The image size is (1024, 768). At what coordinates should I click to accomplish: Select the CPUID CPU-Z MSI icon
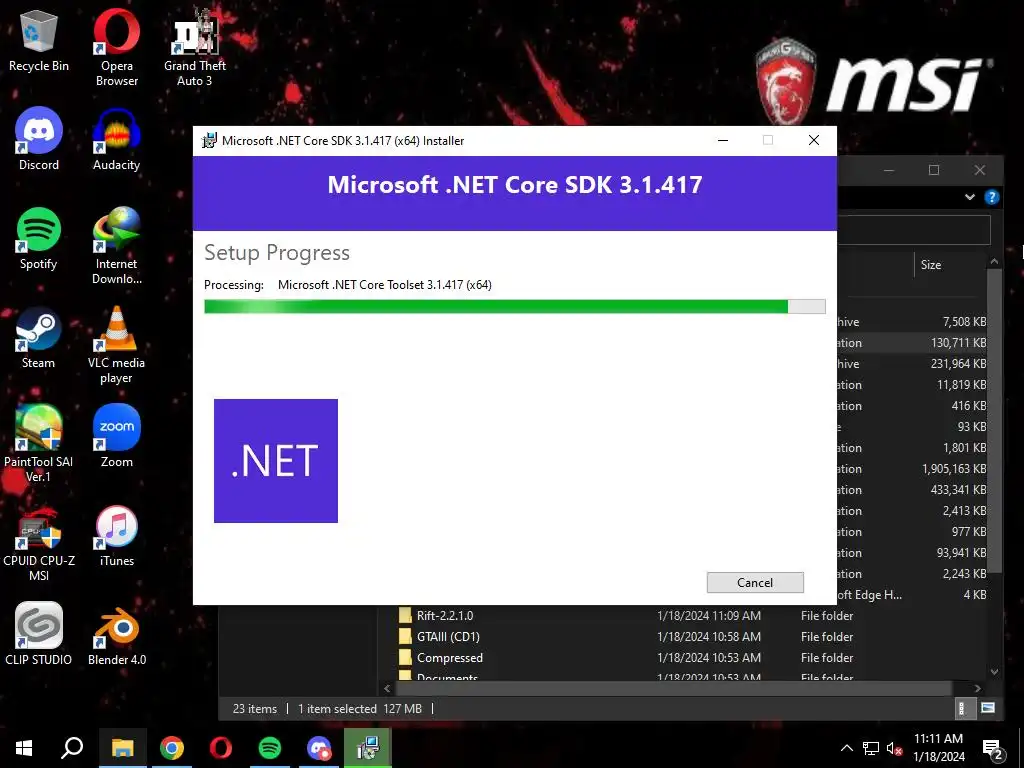tap(39, 543)
